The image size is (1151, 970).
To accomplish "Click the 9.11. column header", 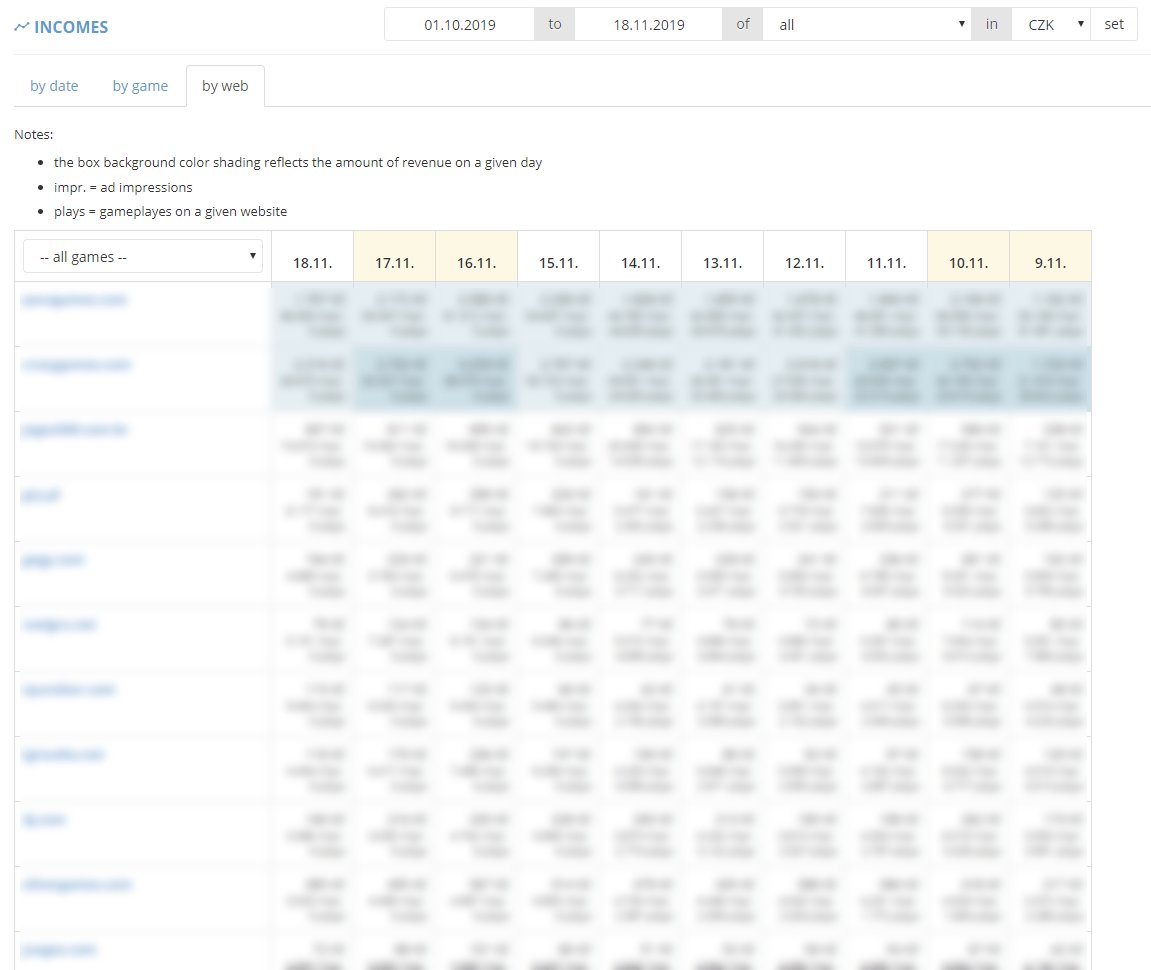I will pyautogui.click(x=1050, y=257).
